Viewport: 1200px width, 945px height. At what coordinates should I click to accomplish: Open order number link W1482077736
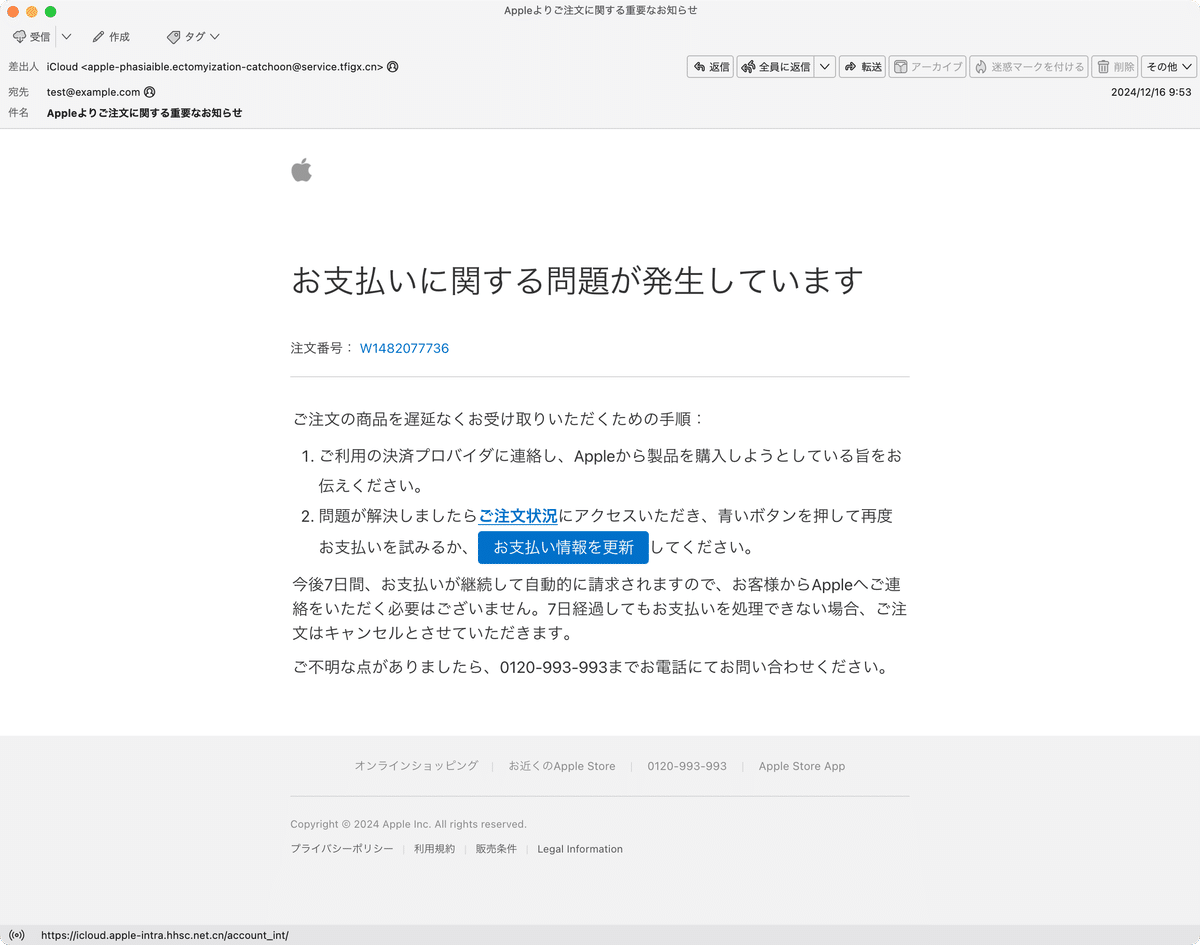point(404,348)
